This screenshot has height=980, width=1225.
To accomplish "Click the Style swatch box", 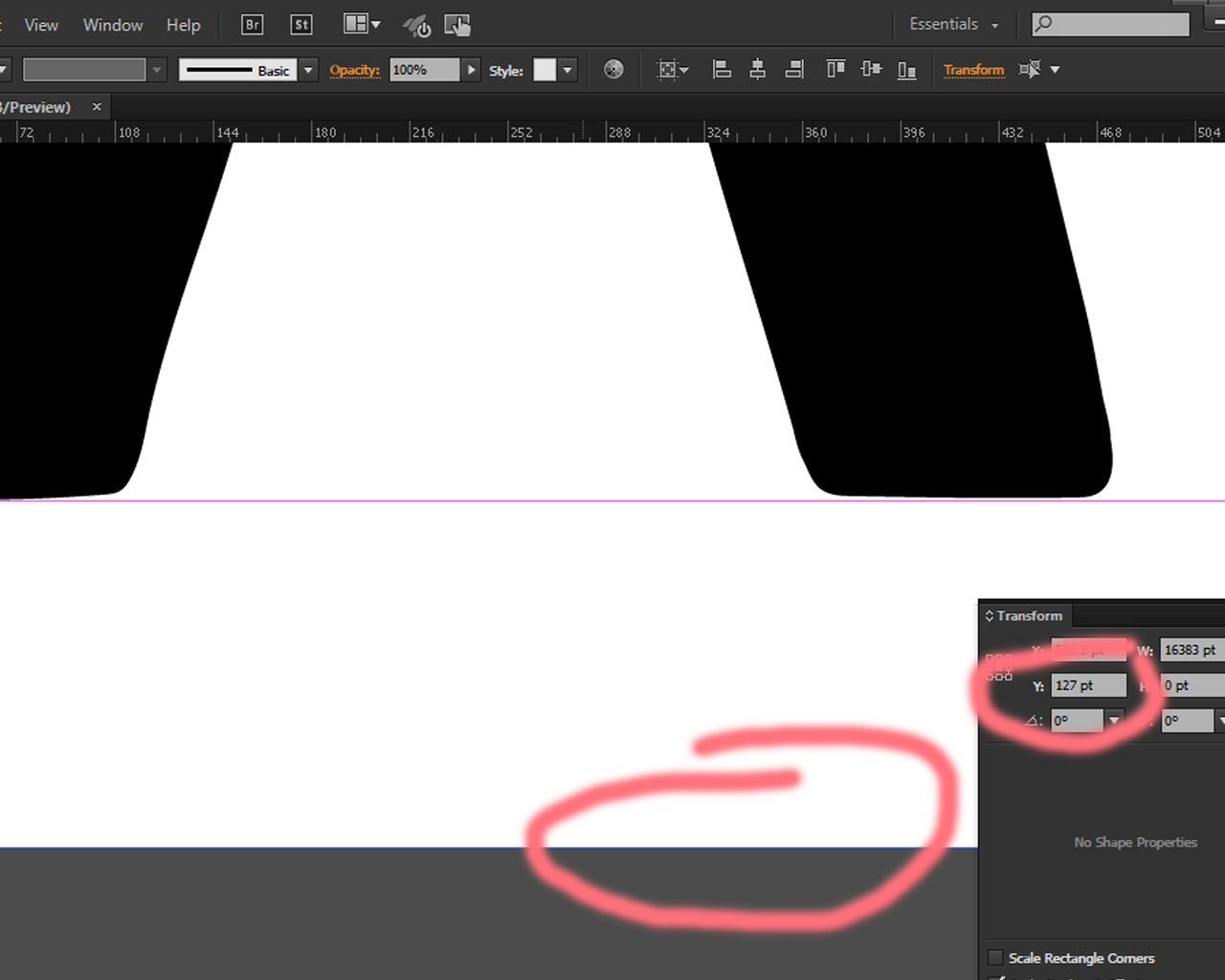I will click(545, 70).
